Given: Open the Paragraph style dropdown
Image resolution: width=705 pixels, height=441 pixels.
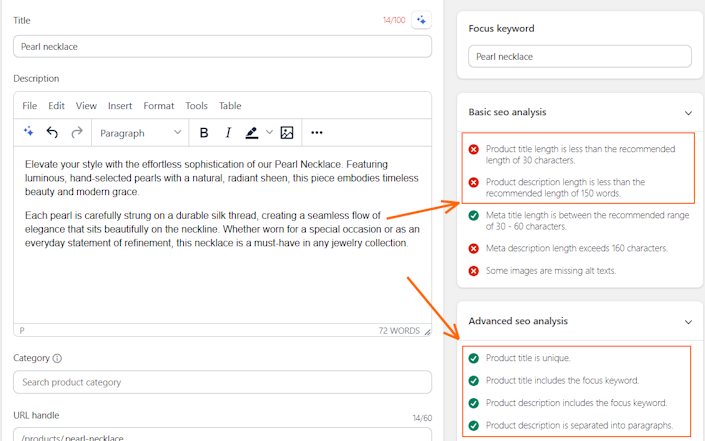Looking at the screenshot, I should click(140, 133).
